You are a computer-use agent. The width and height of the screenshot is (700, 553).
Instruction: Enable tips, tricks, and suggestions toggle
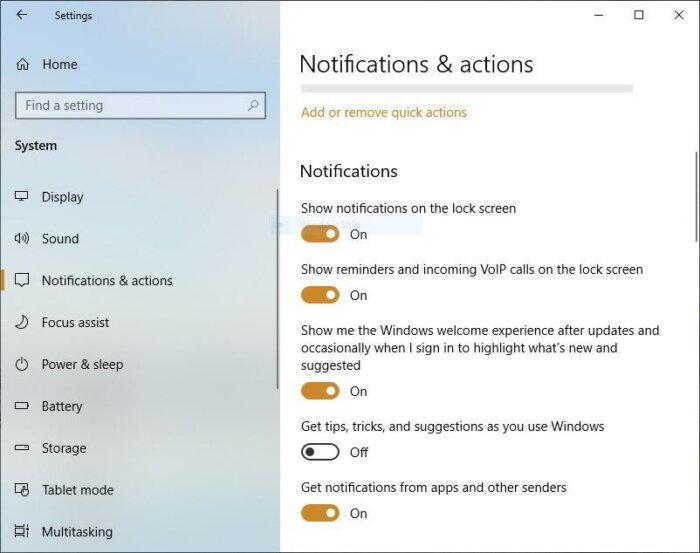click(320, 452)
